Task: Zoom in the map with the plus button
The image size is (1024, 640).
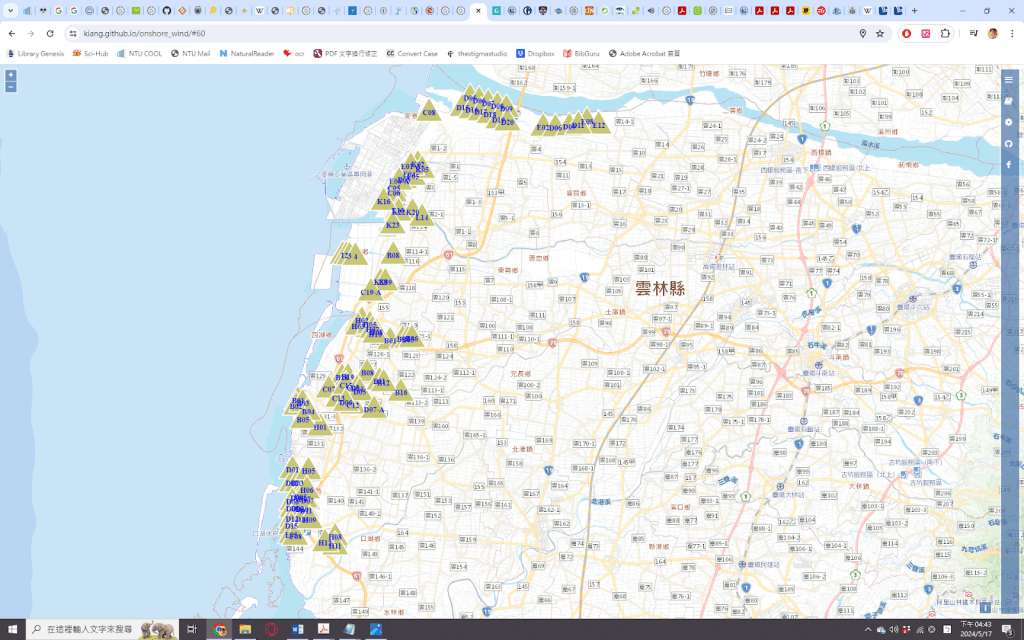Action: pos(11,75)
